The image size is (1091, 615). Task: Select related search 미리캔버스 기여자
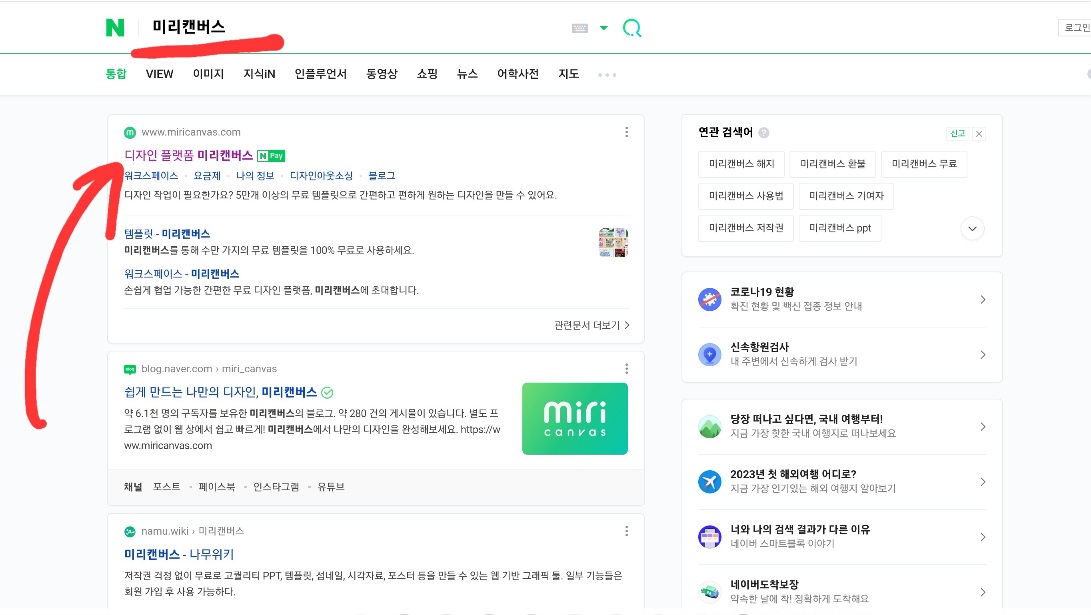[x=846, y=196]
